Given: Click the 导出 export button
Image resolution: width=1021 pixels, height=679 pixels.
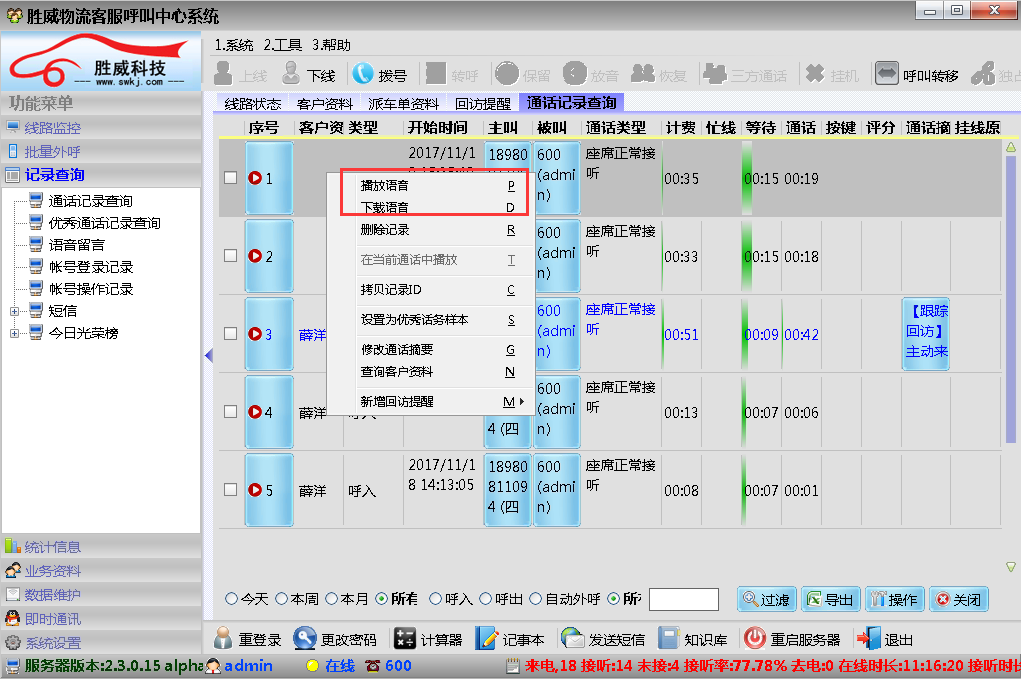Looking at the screenshot, I should (829, 599).
